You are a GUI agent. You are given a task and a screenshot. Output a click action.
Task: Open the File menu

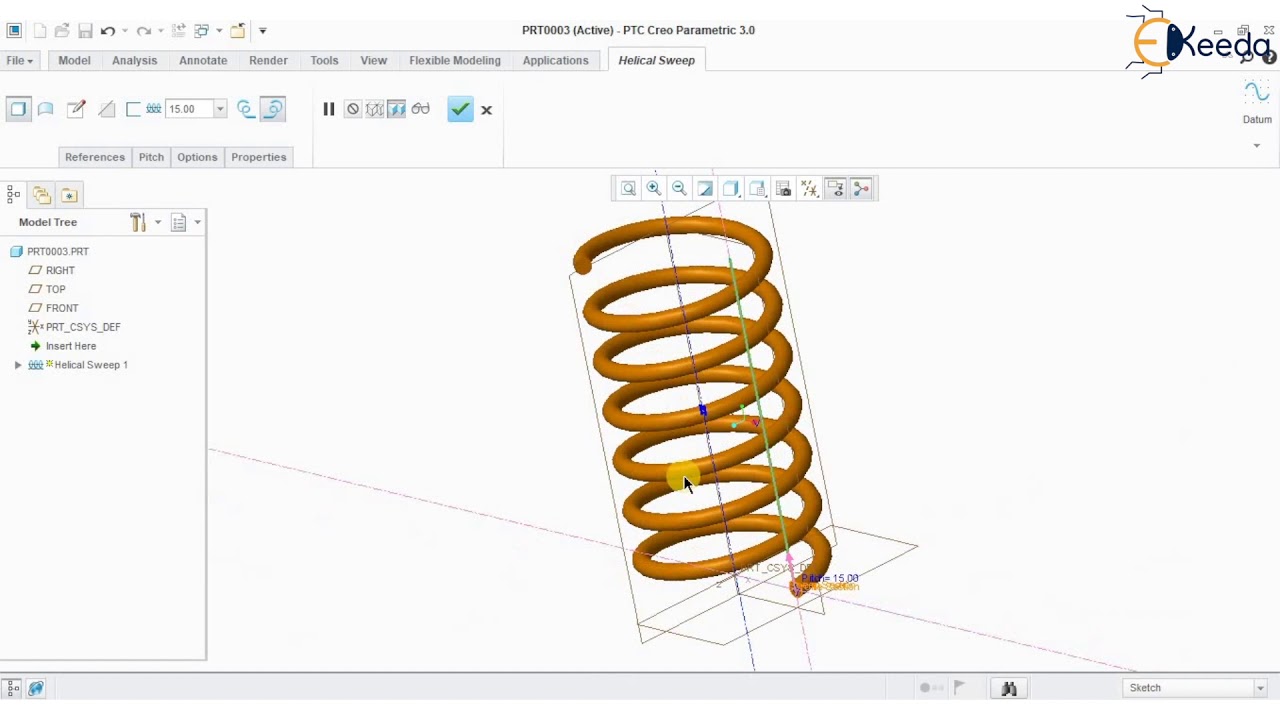[19, 61]
